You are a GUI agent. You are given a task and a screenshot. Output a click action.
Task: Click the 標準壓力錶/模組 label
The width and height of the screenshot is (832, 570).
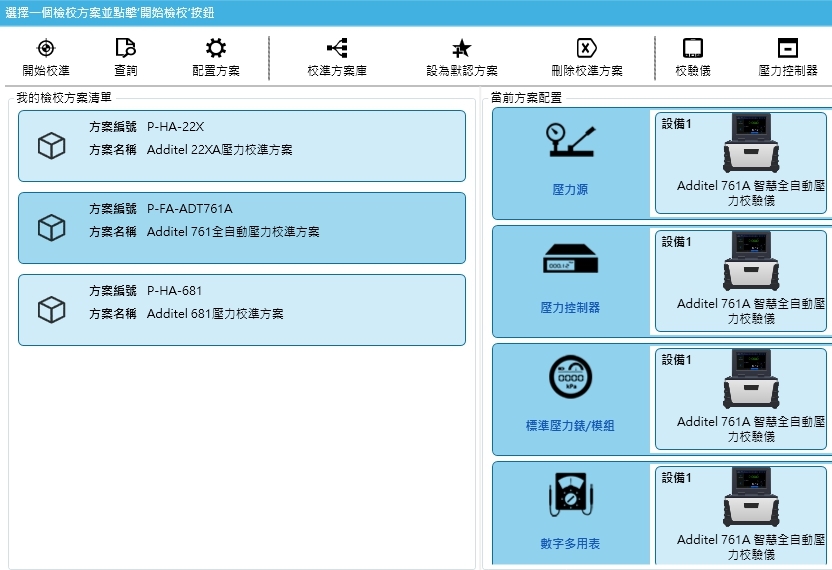(570, 426)
